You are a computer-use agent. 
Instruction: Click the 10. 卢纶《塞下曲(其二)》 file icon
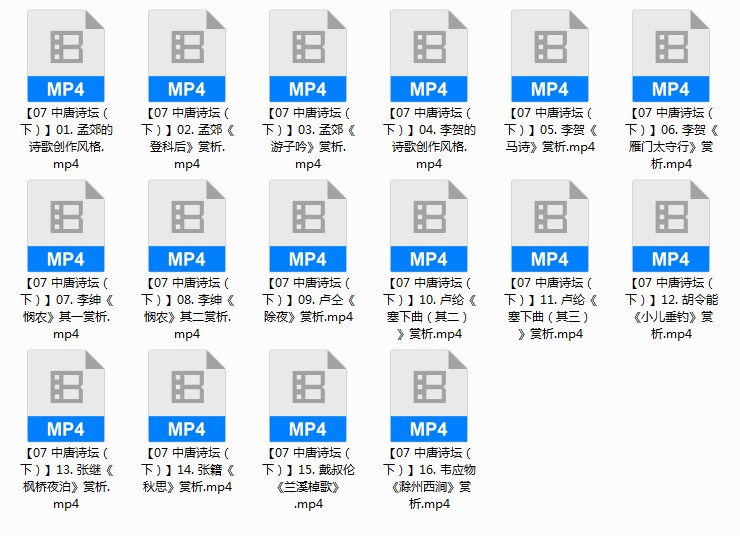coord(429,226)
